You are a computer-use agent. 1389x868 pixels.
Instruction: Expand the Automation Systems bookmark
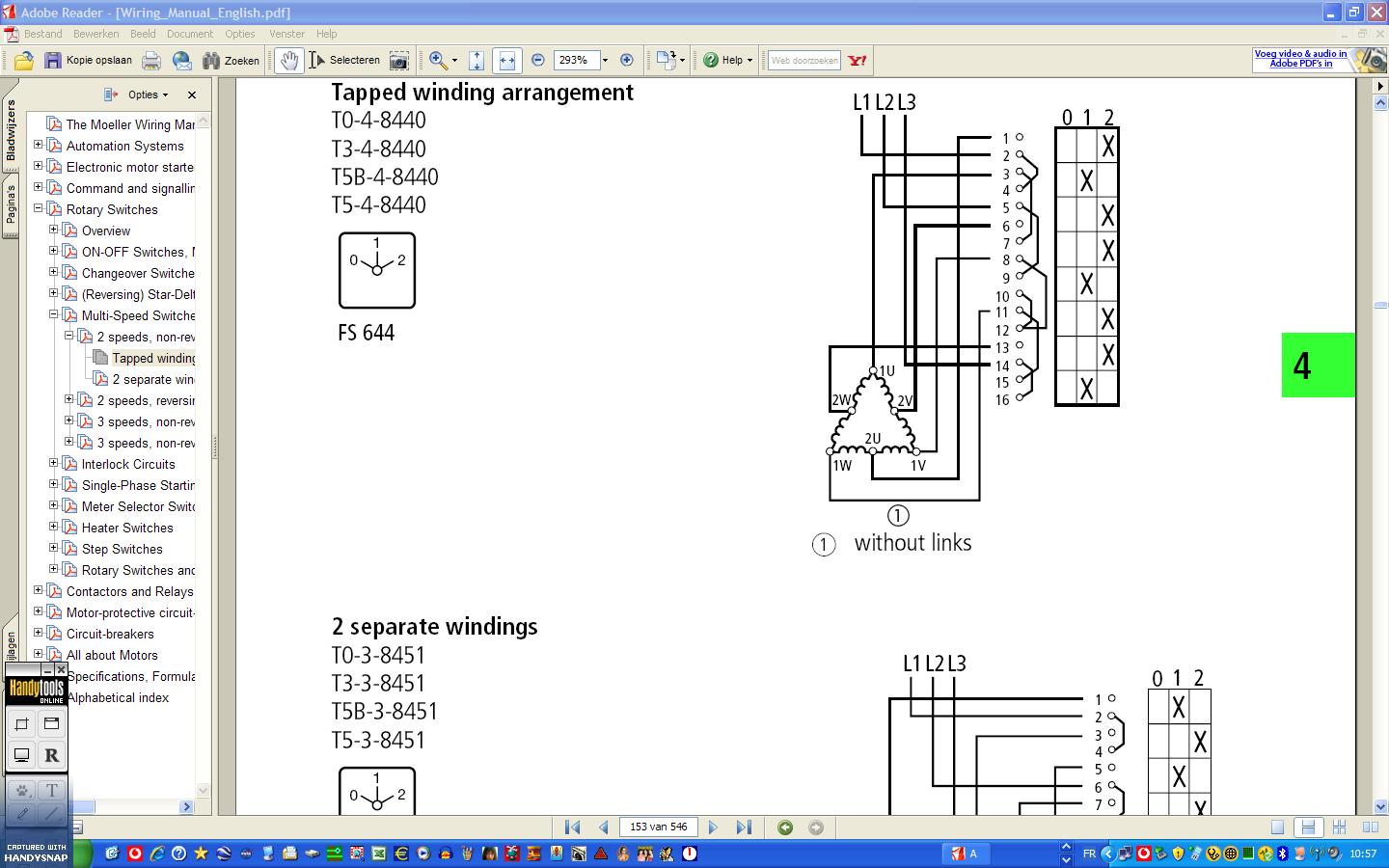click(39, 146)
